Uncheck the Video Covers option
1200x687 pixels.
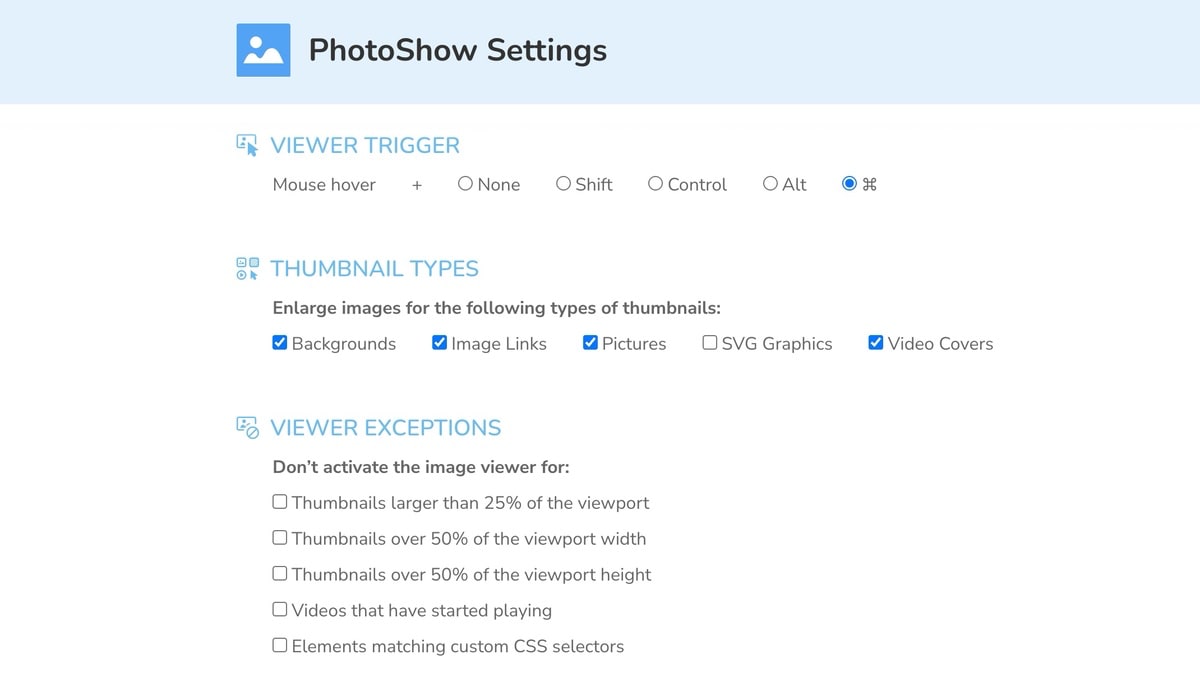(x=876, y=343)
